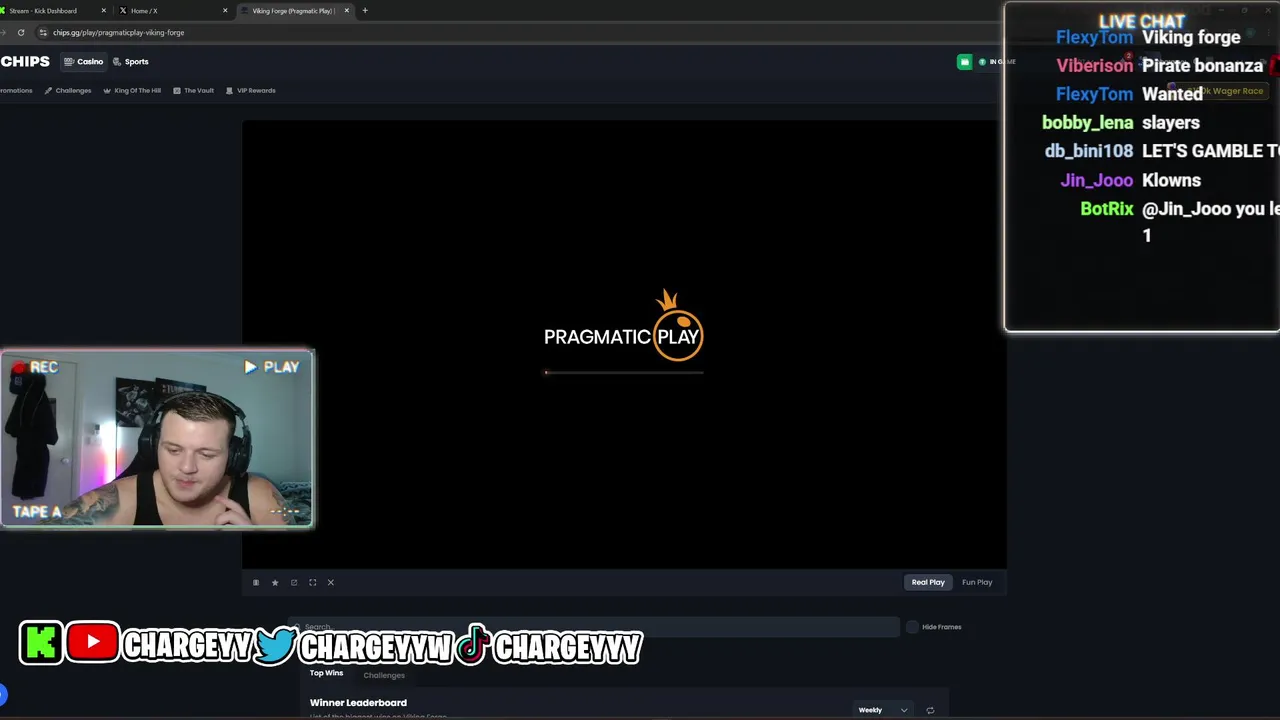1280x720 pixels.
Task: Refresh the Winner Leaderboard
Action: tap(930, 710)
